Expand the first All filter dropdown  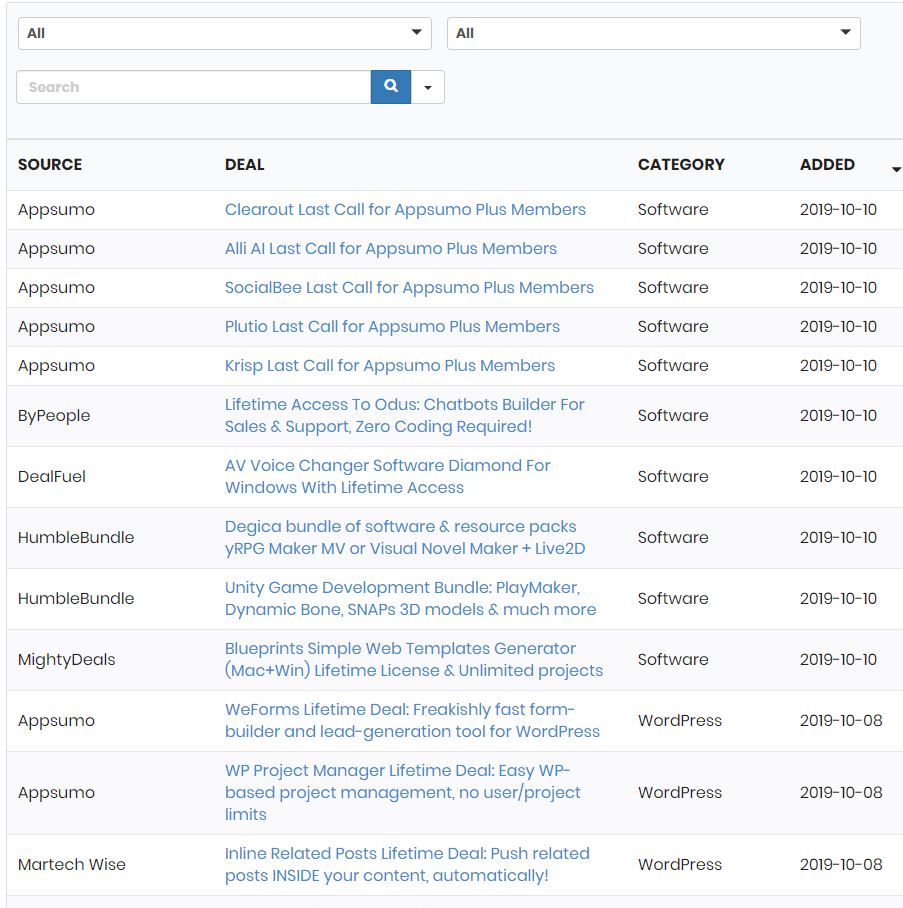225,33
